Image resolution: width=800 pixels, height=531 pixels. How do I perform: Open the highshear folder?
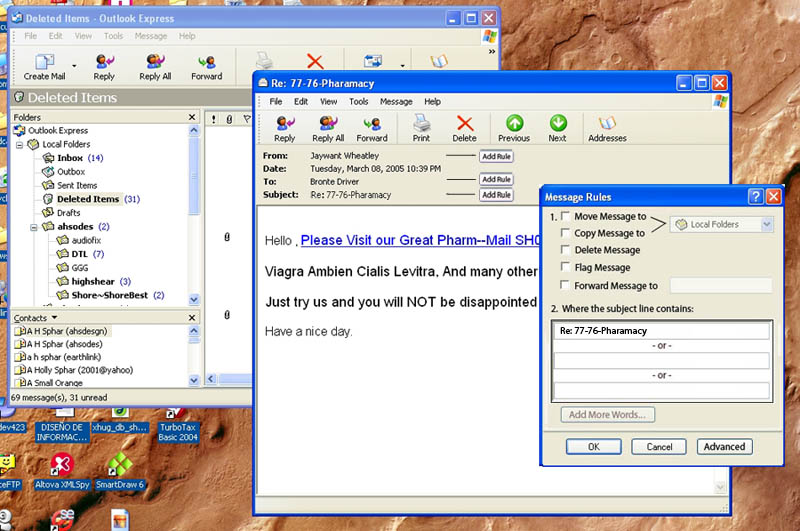click(94, 282)
